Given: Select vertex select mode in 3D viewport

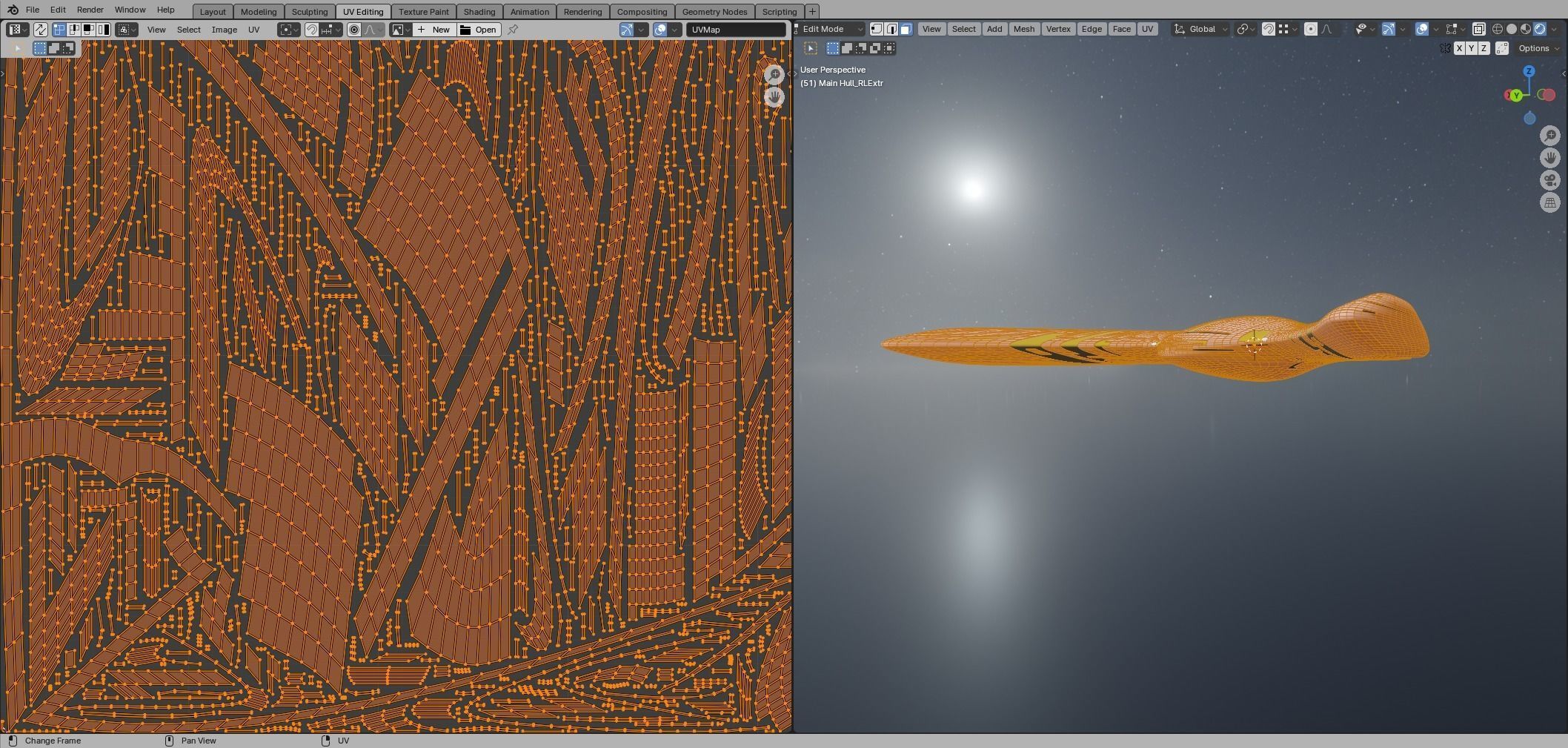Looking at the screenshot, I should click(x=877, y=29).
